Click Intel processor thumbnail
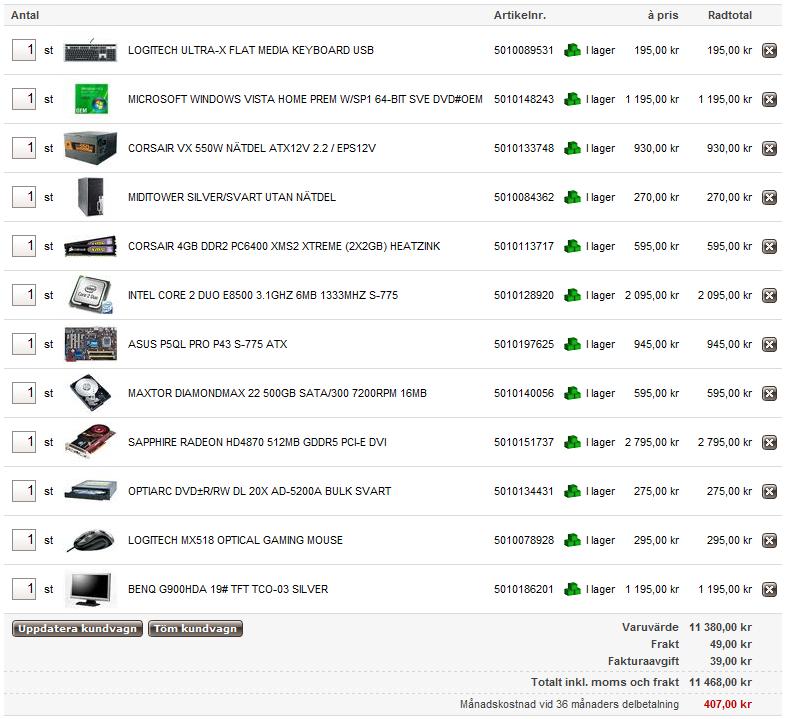This screenshot has width=789, height=719. 91,295
